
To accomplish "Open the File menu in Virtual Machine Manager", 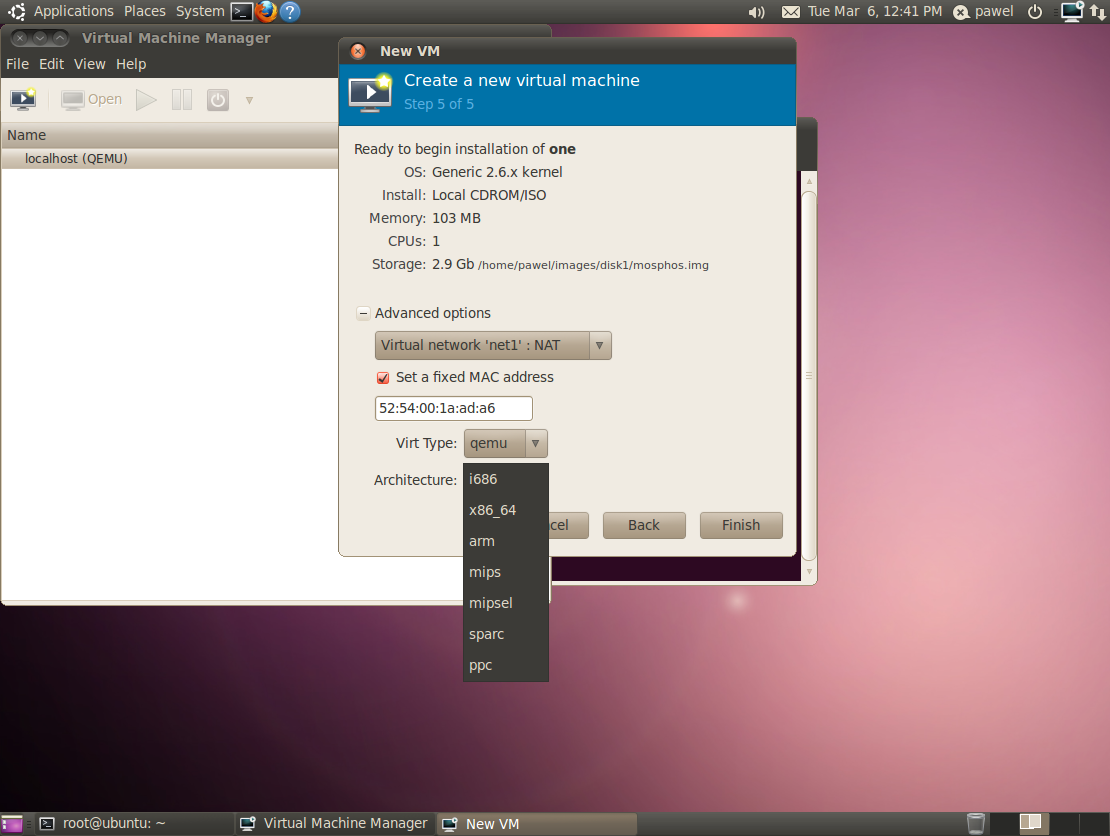I will click(17, 64).
